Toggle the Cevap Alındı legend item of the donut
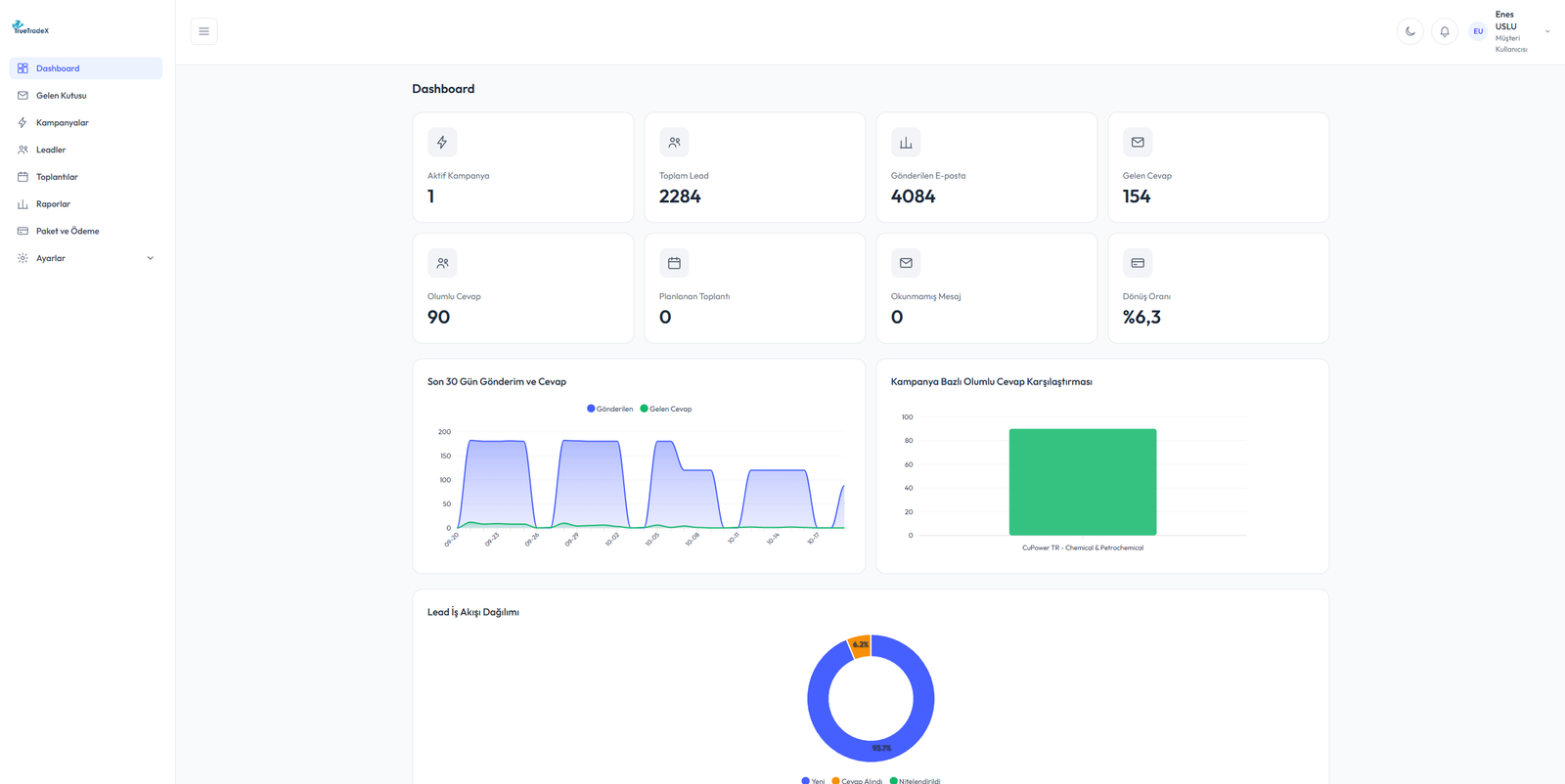1565x784 pixels. coord(857,780)
